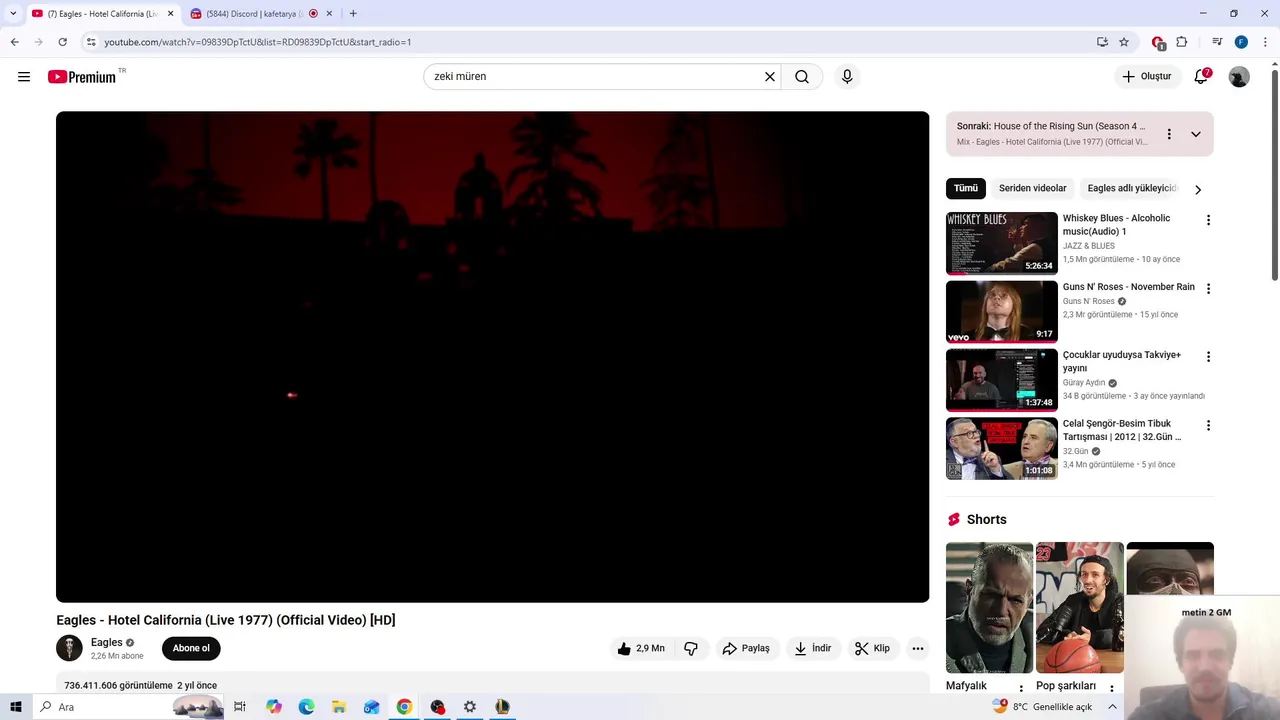Open options for November Rain video

click(x=1208, y=289)
